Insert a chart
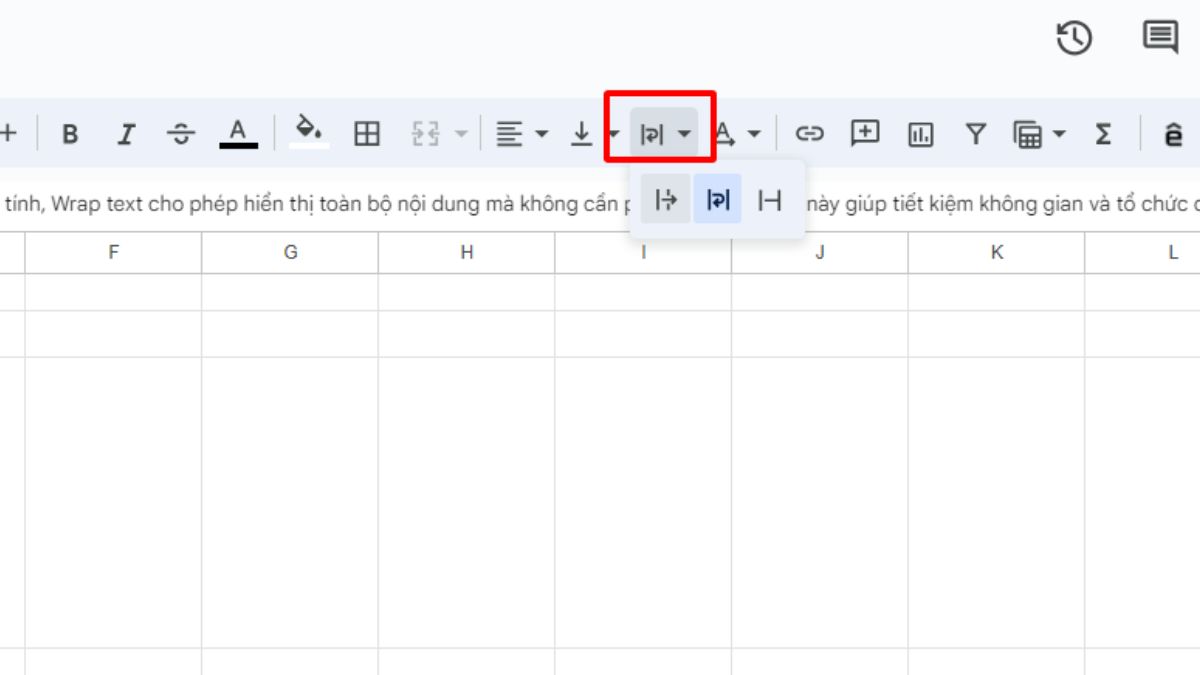Viewport: 1200px width, 675px height. tap(922, 133)
